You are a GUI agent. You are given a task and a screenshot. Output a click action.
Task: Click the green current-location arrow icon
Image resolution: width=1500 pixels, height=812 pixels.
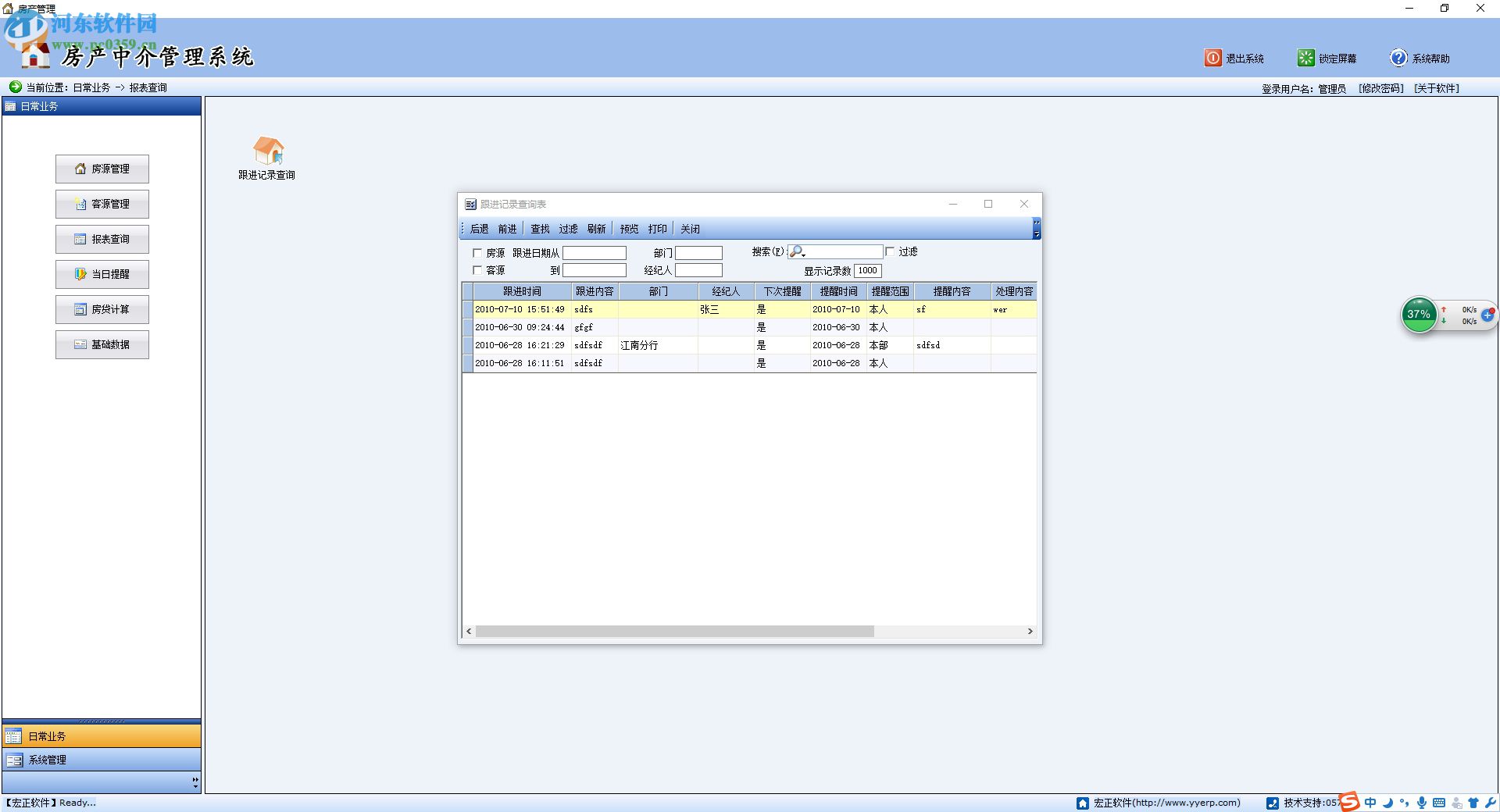click(x=15, y=87)
